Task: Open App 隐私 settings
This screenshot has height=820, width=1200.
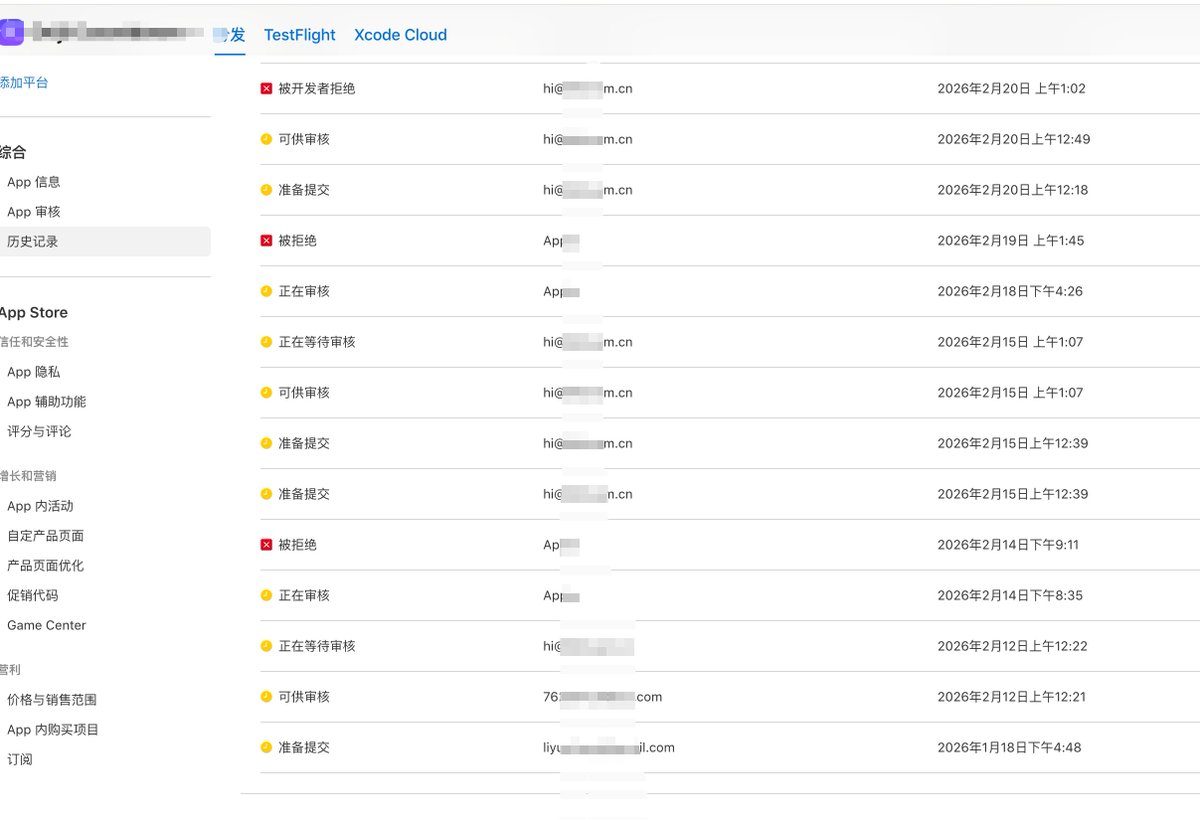Action: (34, 372)
